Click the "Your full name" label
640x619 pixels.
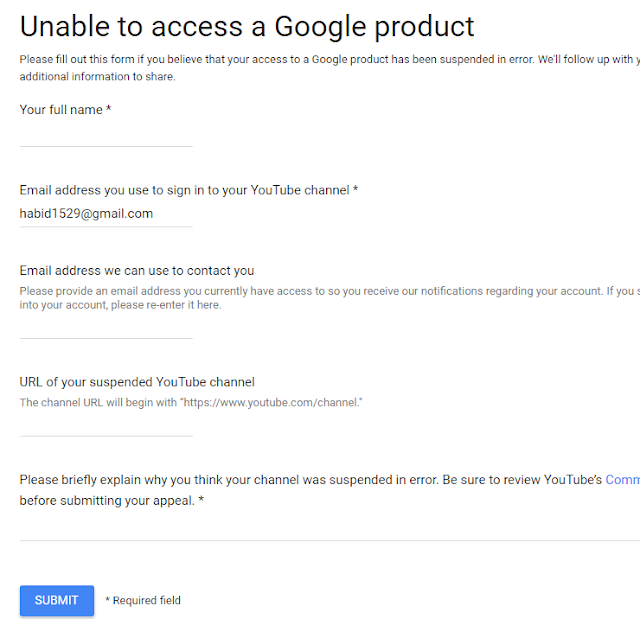[x=61, y=110]
